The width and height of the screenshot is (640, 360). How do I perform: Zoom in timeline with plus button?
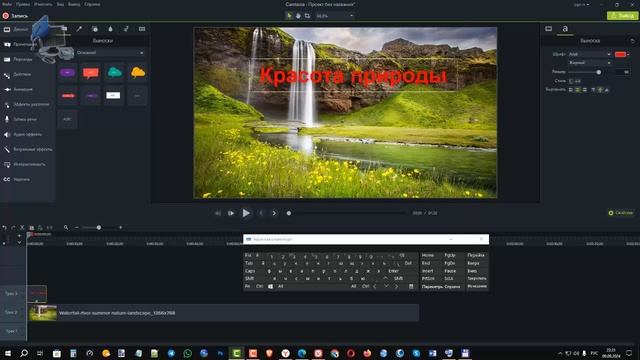120,227
